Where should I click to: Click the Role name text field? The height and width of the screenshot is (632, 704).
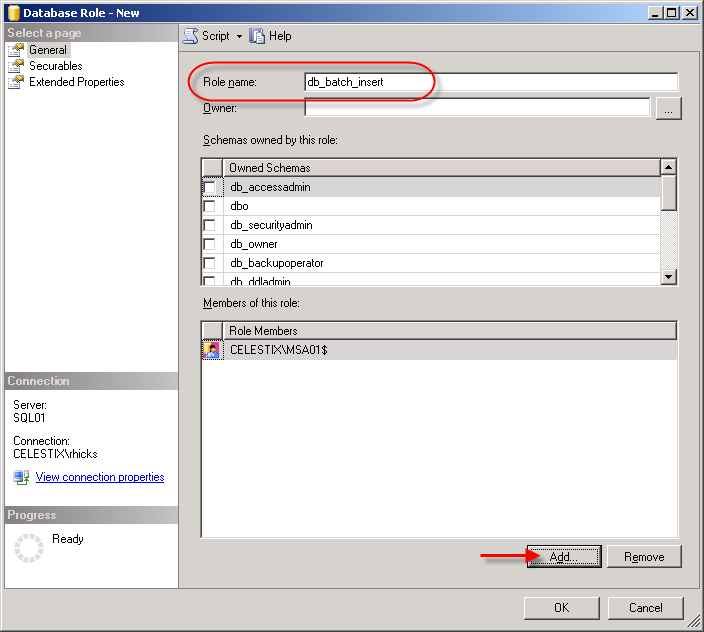[x=491, y=82]
